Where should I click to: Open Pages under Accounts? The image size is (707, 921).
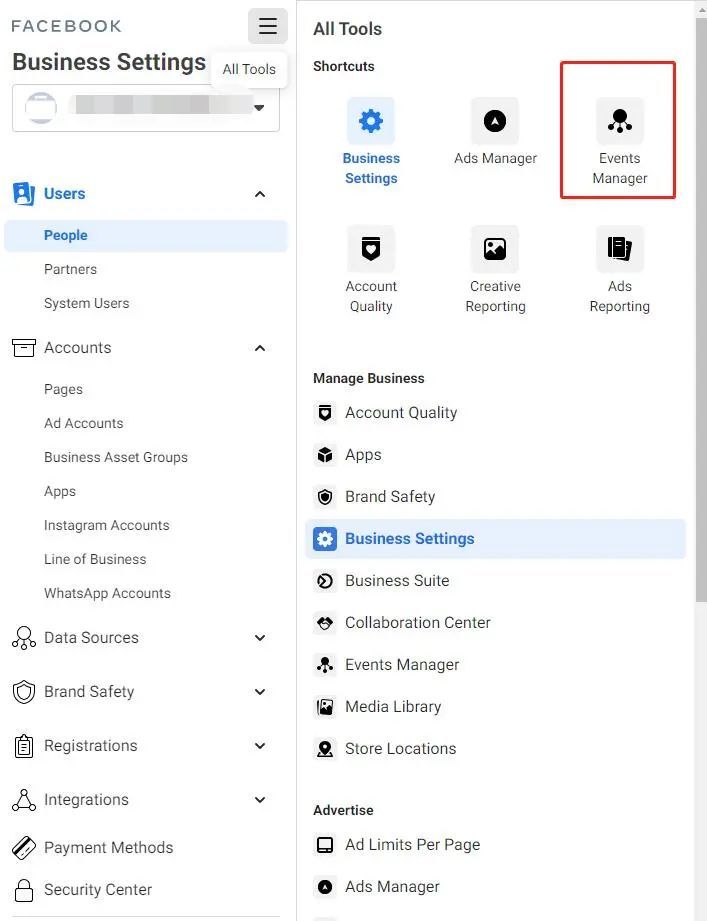(x=63, y=389)
